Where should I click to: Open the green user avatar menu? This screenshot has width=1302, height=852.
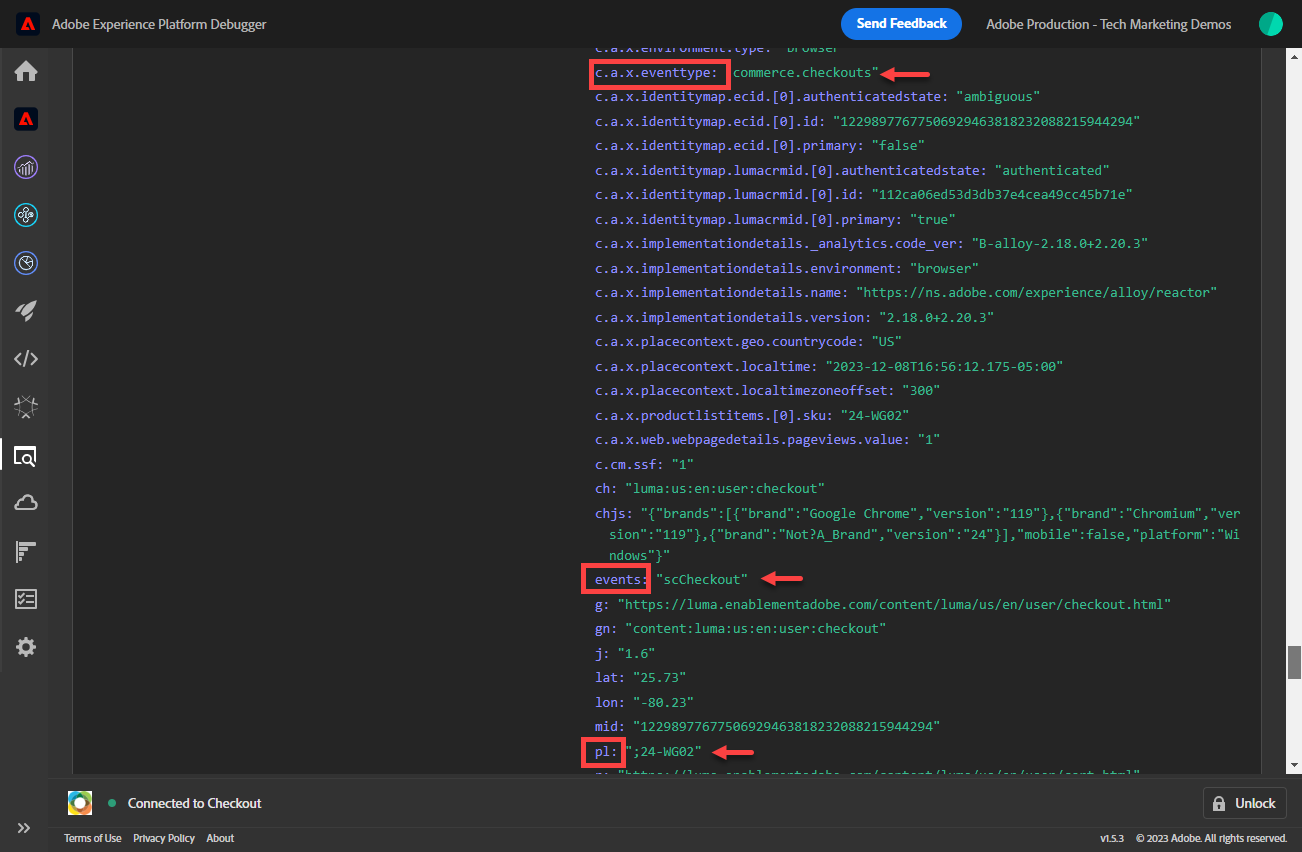point(1271,24)
